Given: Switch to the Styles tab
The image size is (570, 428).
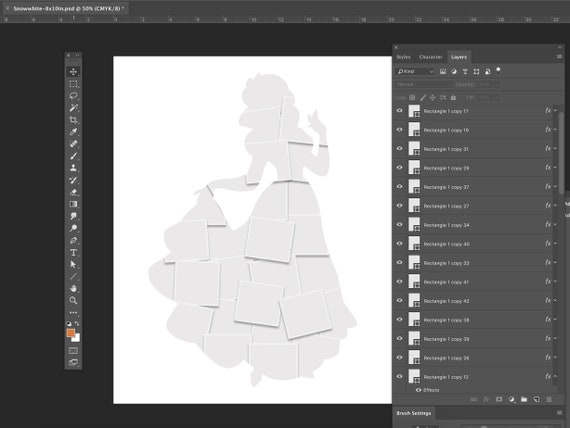Looking at the screenshot, I should tap(403, 57).
